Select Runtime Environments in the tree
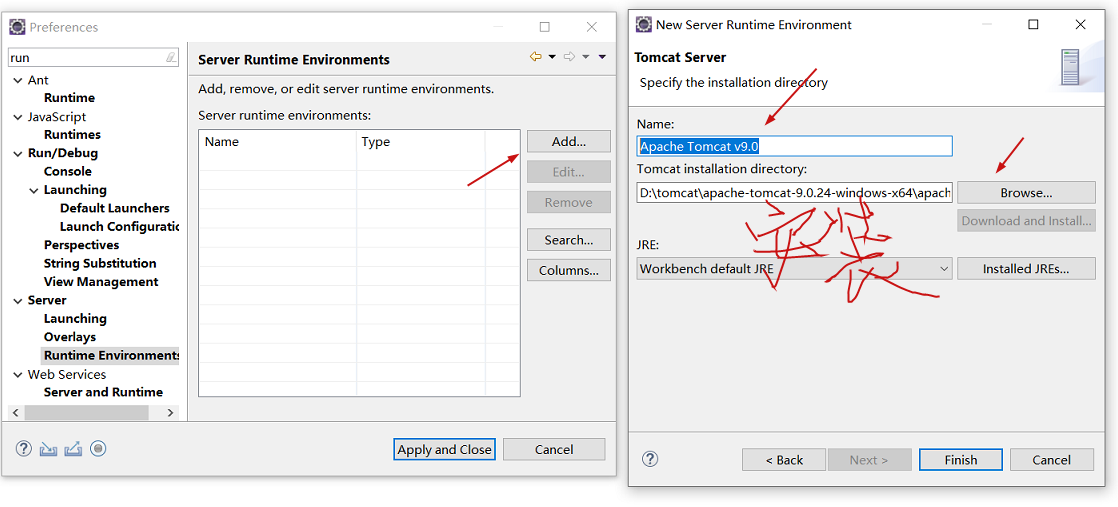This screenshot has width=1118, height=507. point(111,355)
